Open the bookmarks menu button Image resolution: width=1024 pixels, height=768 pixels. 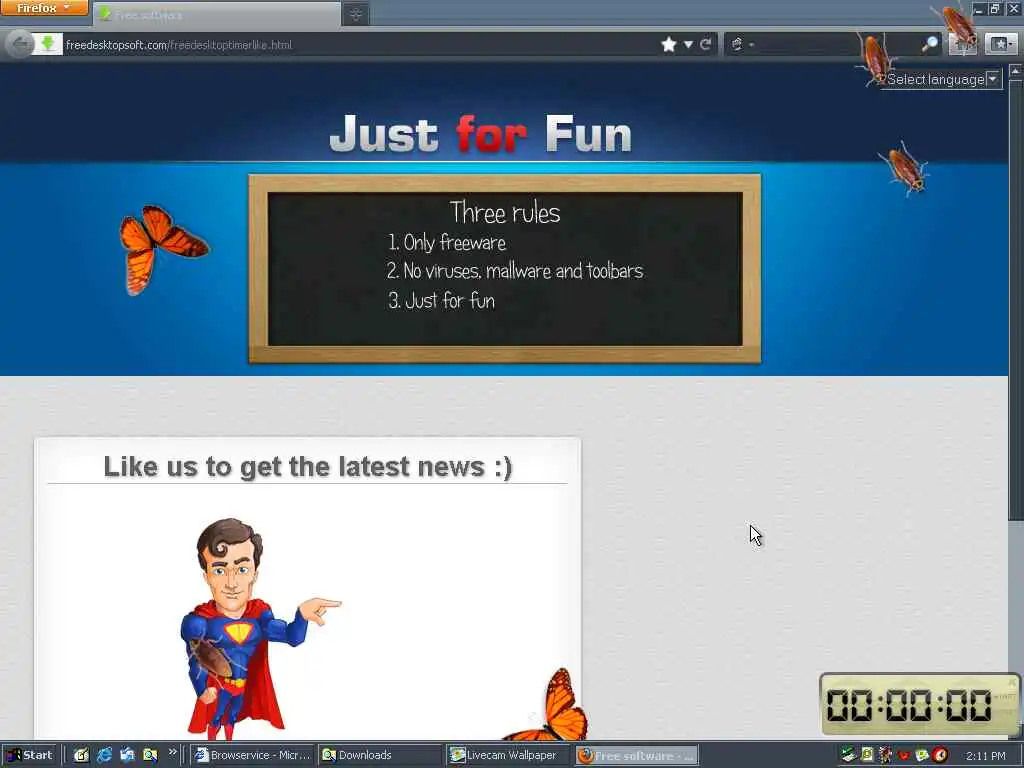[1000, 44]
